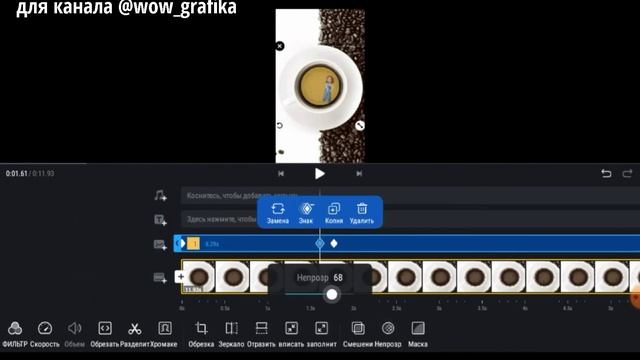640x360 pixels.
Task: Select the Объем volume tool
Action: click(x=75, y=334)
